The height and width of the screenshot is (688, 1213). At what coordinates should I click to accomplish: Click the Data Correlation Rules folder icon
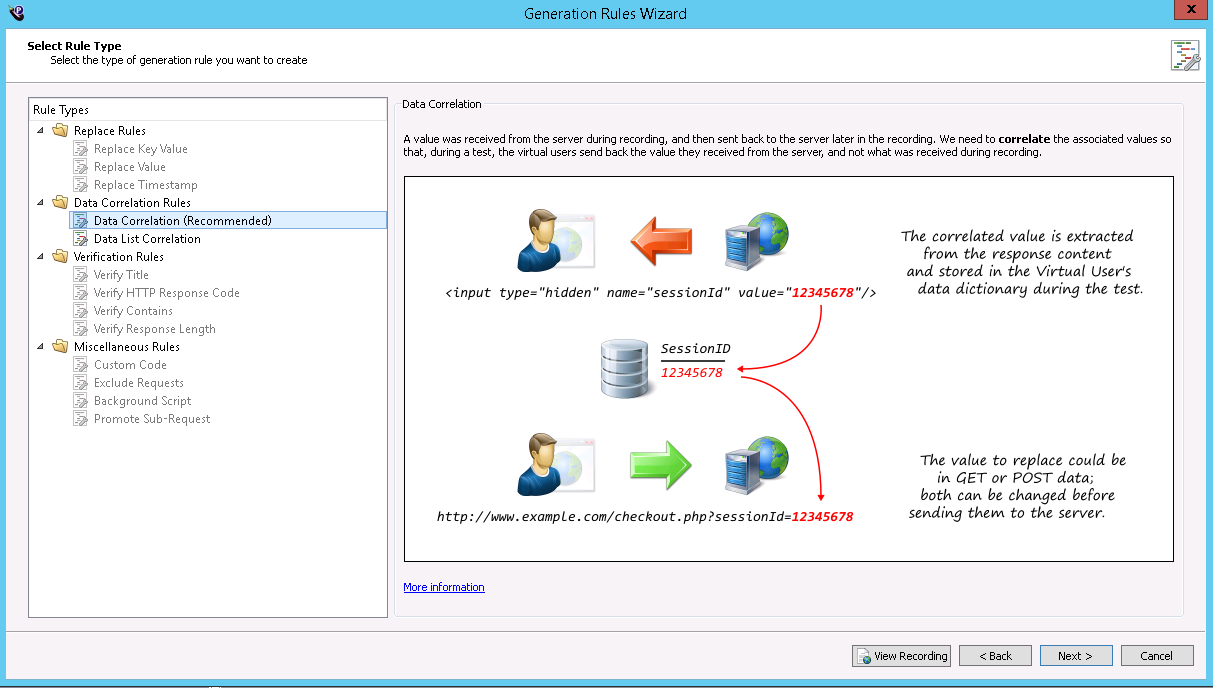point(60,203)
